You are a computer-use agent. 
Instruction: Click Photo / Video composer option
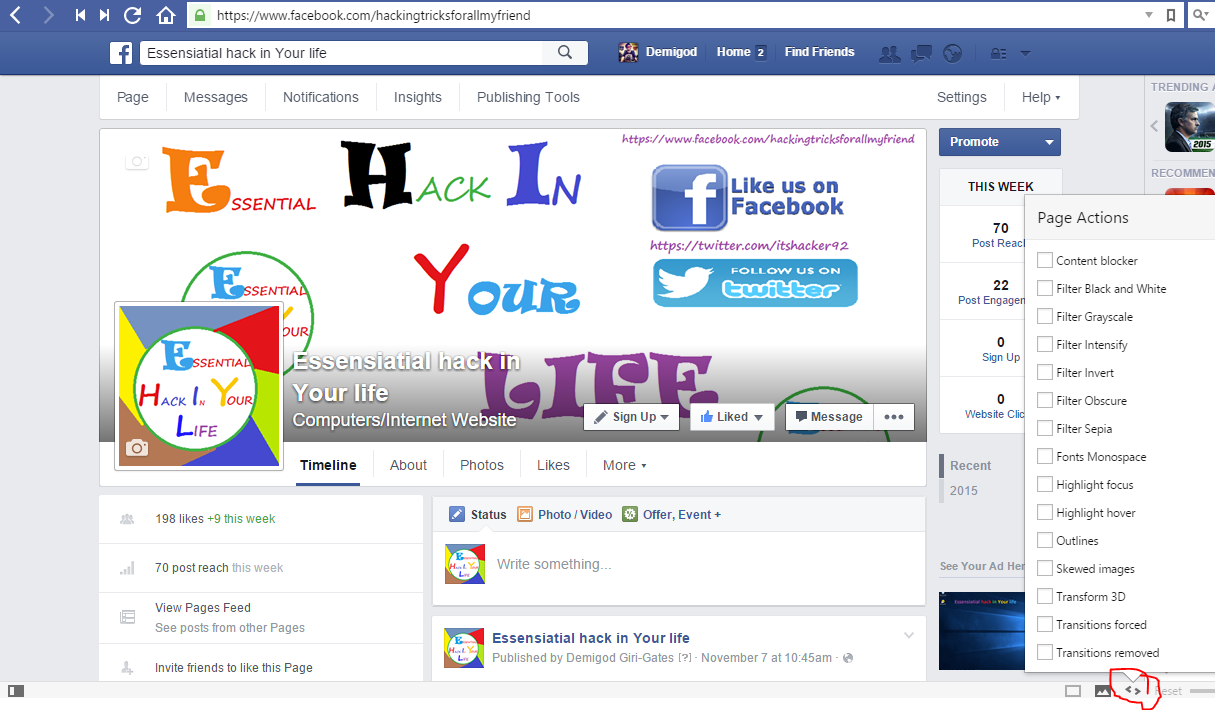point(565,514)
